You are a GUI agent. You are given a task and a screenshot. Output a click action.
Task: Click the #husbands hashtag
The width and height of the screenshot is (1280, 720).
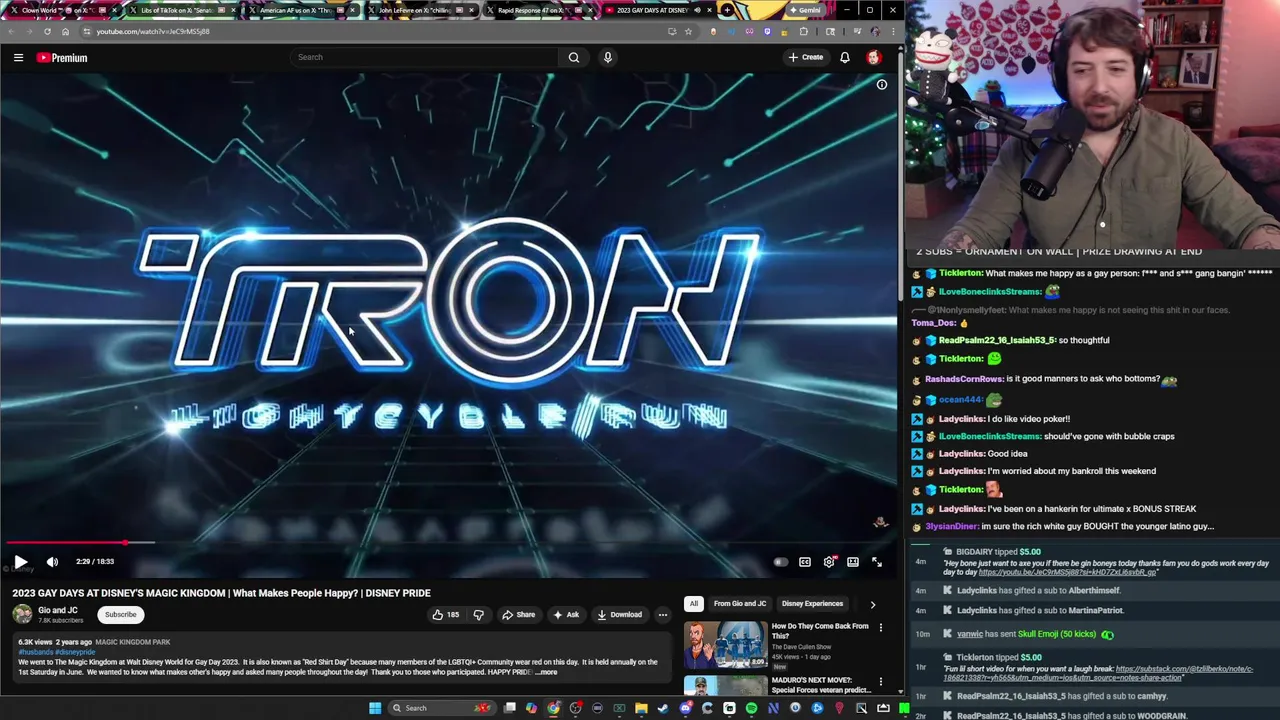[35, 652]
